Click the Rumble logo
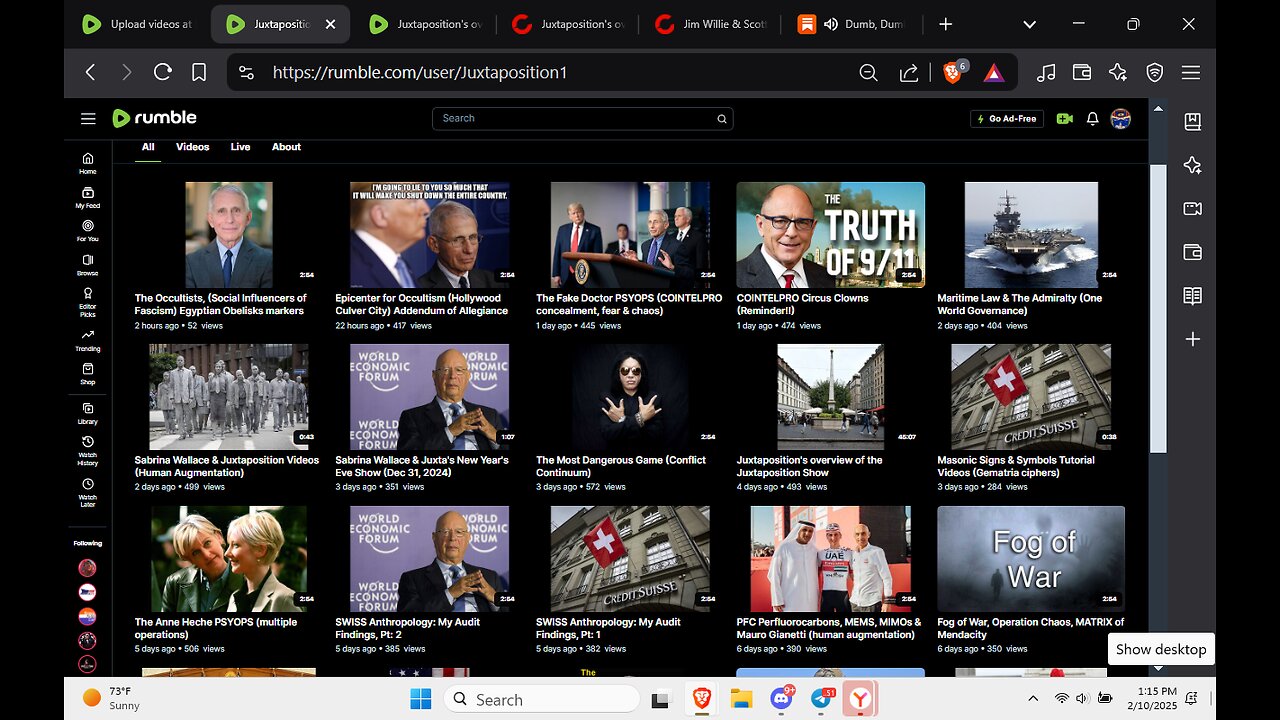 [154, 118]
